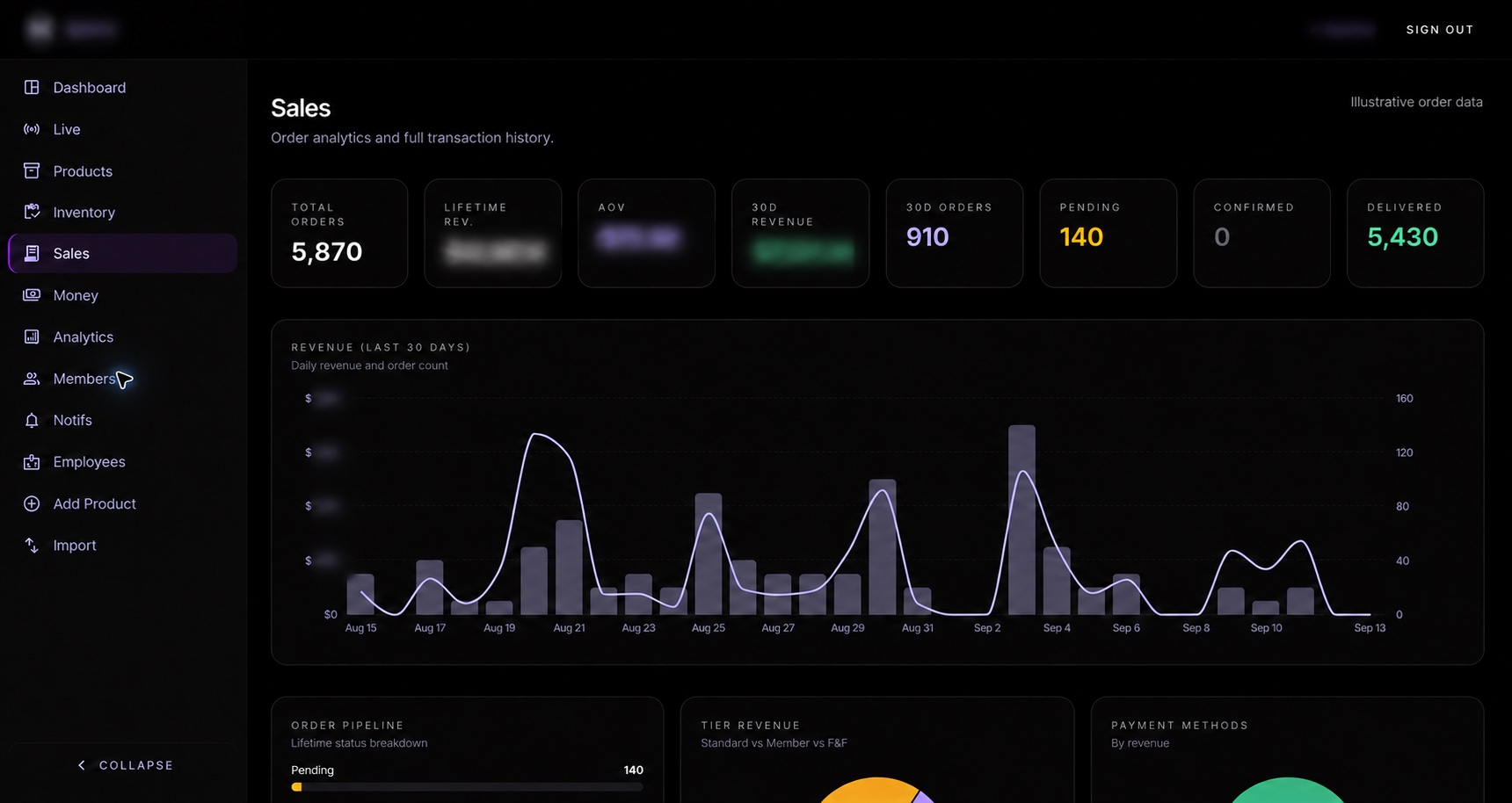
Task: Click the Money banknote icon
Action: pyautogui.click(x=32, y=295)
